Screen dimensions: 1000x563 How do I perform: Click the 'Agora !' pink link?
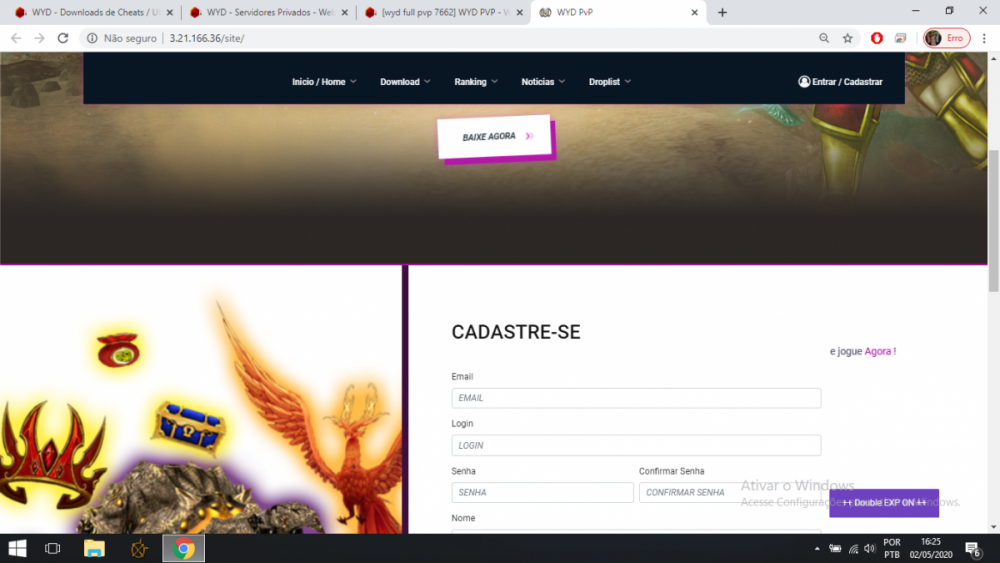(880, 351)
